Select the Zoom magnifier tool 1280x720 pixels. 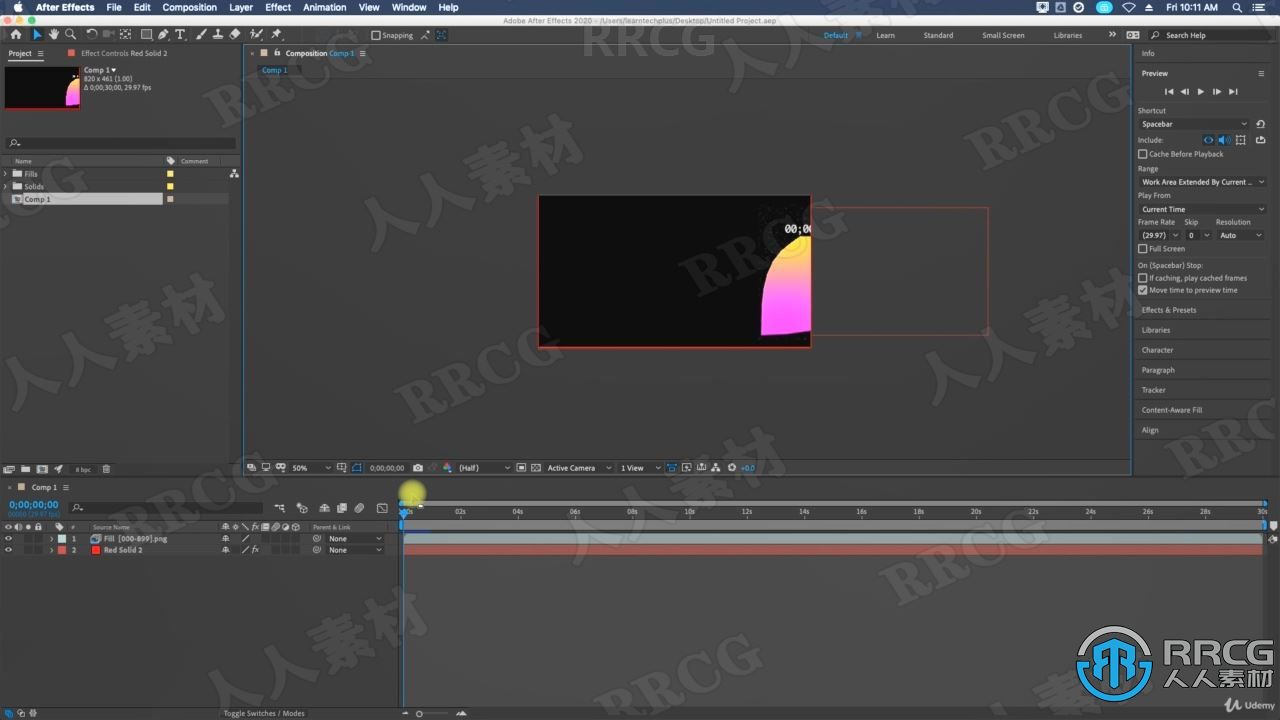(x=70, y=34)
